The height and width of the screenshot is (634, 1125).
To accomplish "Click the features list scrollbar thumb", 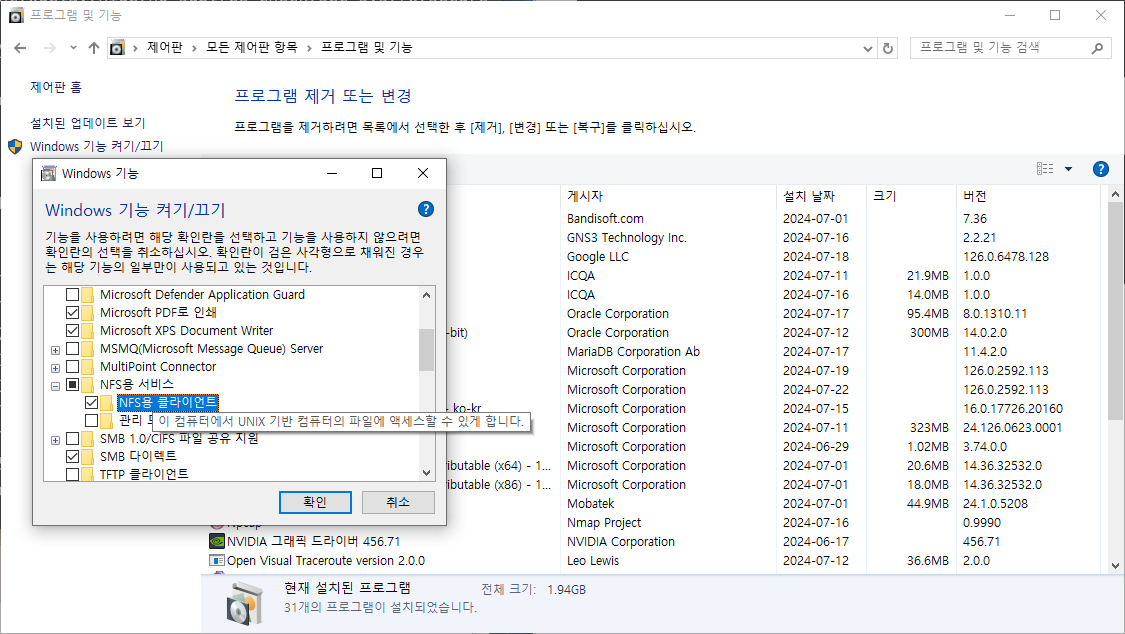I will click(426, 350).
